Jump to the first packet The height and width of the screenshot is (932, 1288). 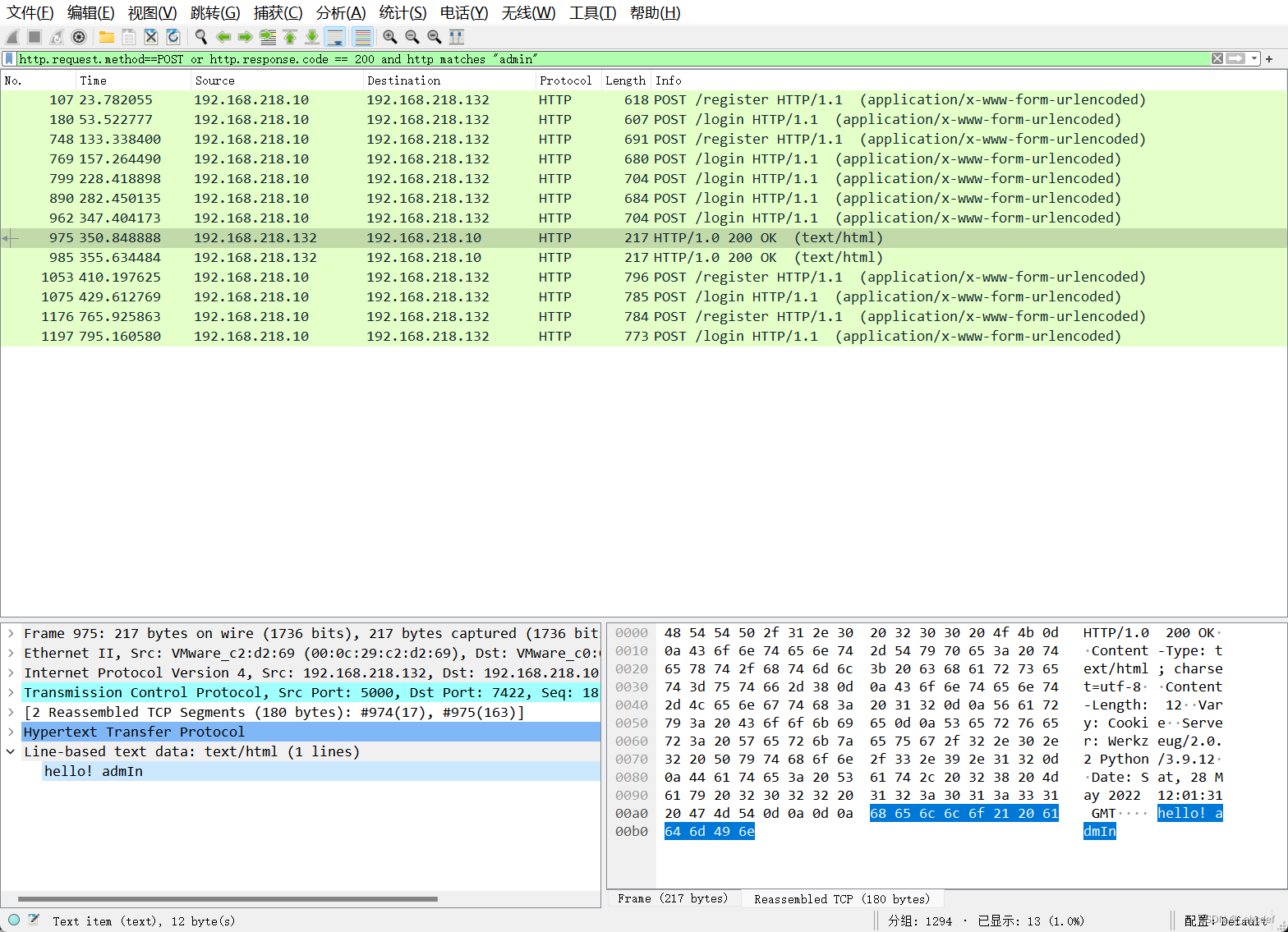pos(290,37)
